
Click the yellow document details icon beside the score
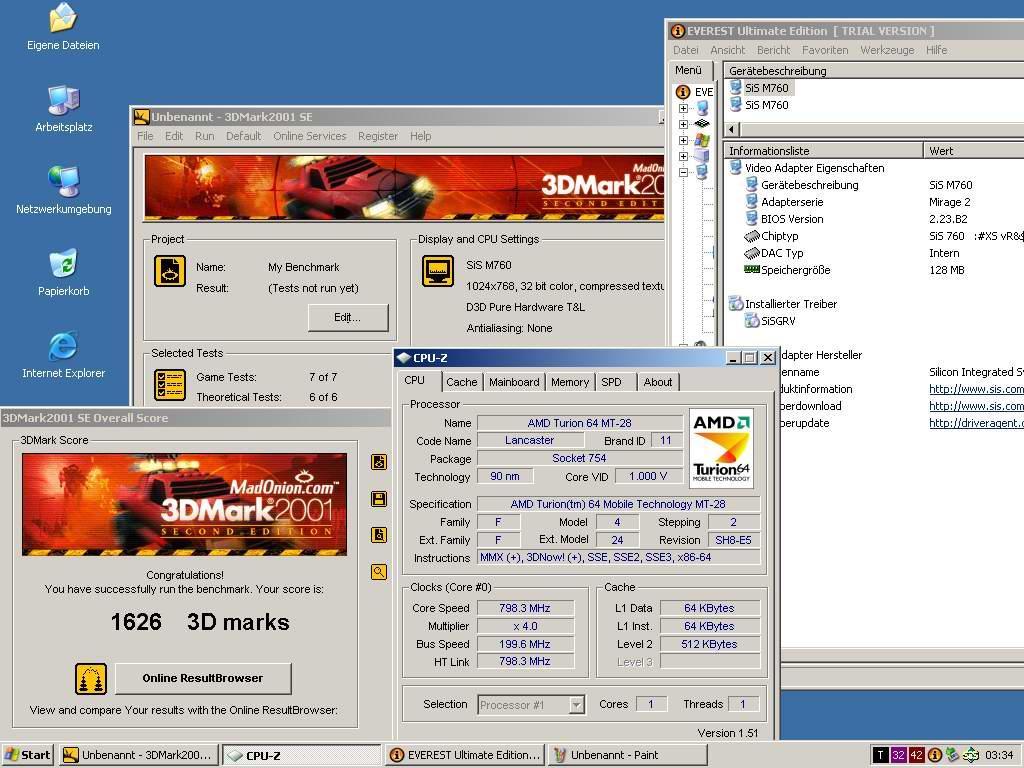pyautogui.click(x=379, y=536)
